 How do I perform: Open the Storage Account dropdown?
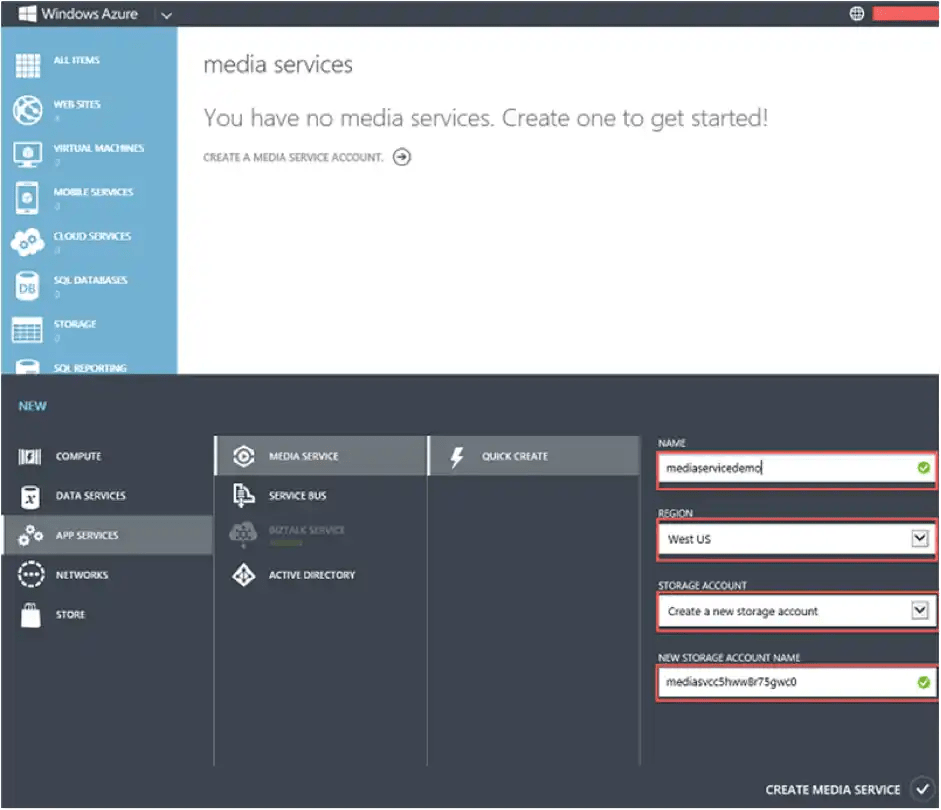click(795, 610)
